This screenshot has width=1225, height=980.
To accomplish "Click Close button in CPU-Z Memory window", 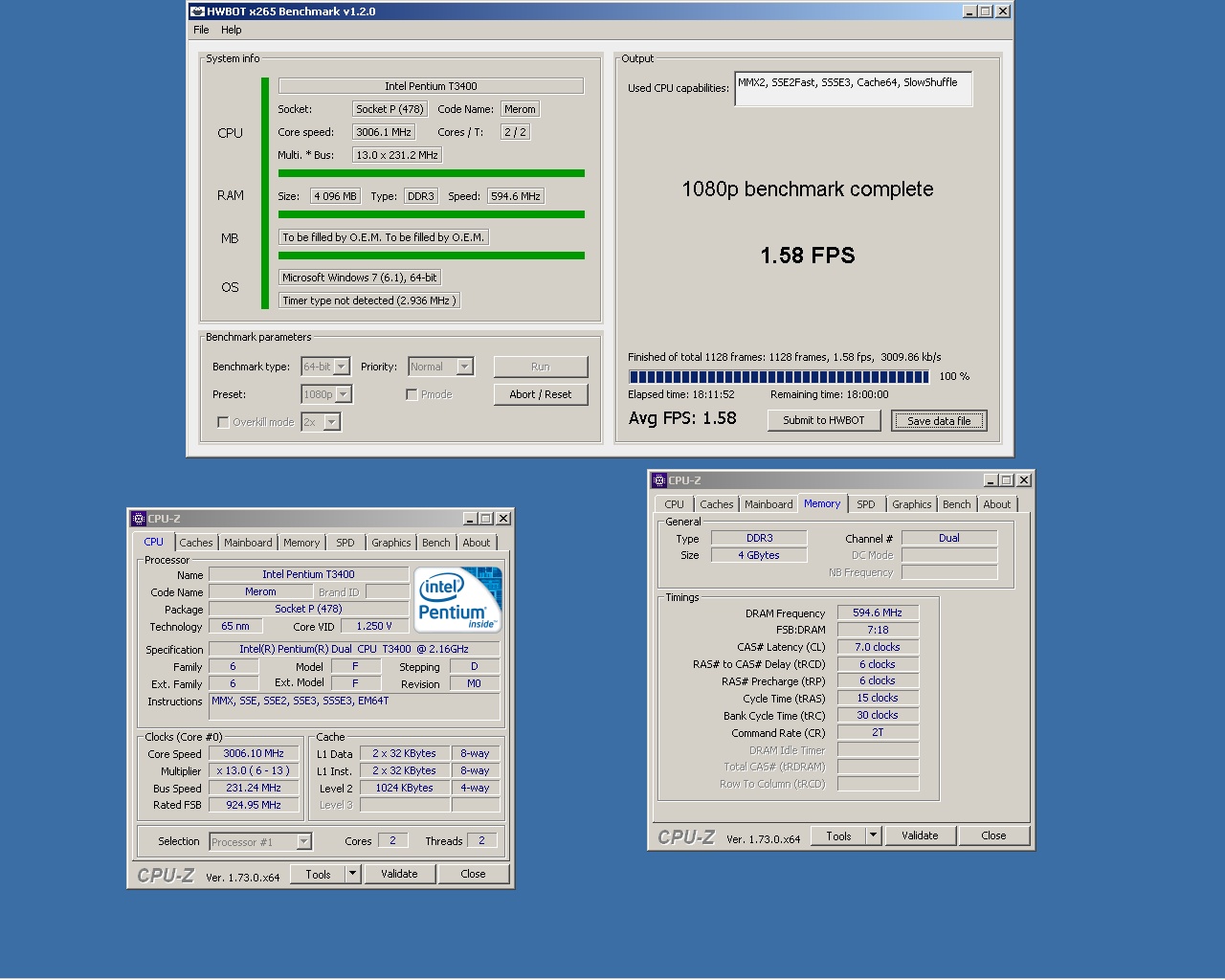I will pos(993,835).
